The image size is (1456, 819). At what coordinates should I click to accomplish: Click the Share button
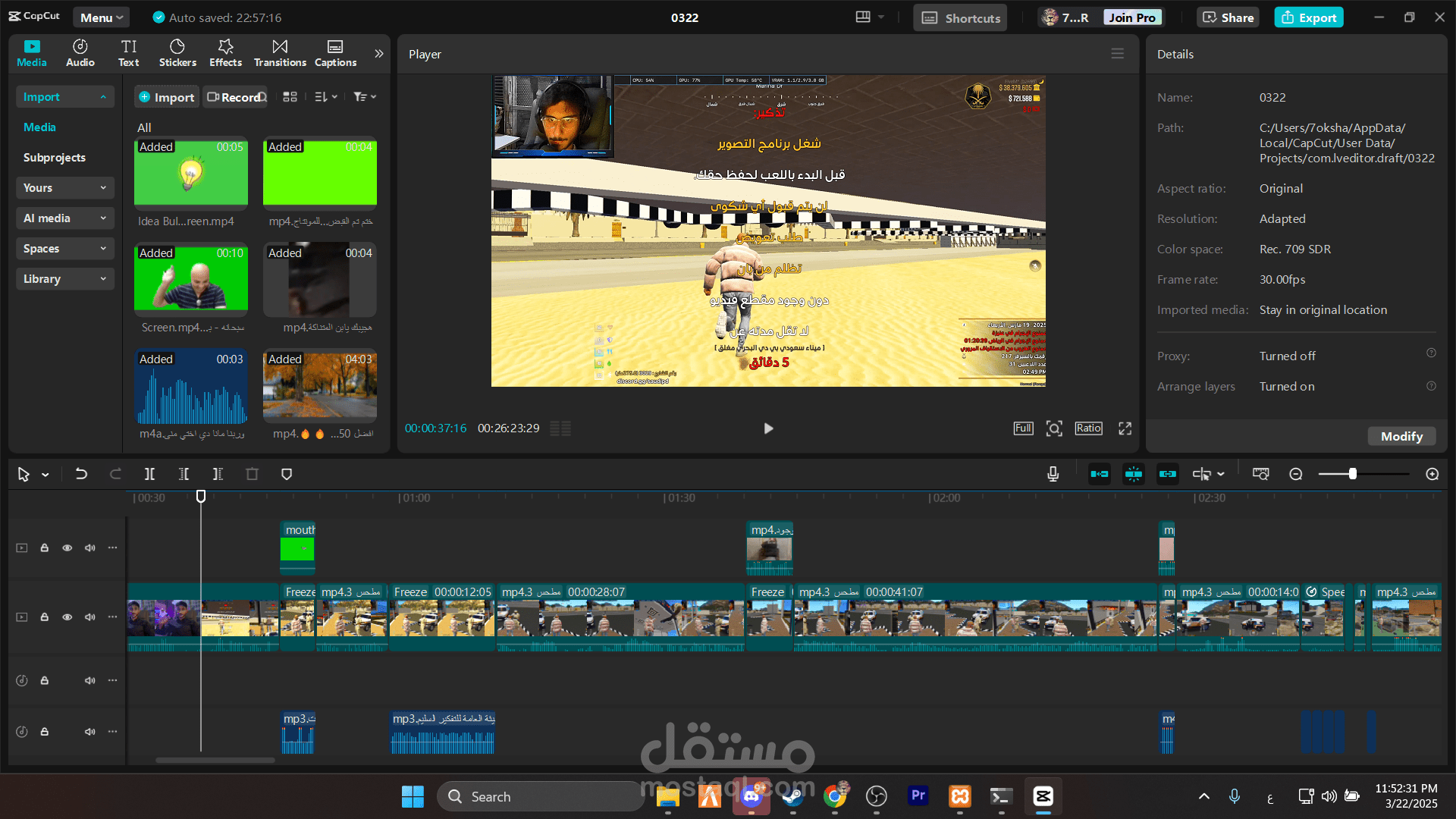tap(1228, 17)
